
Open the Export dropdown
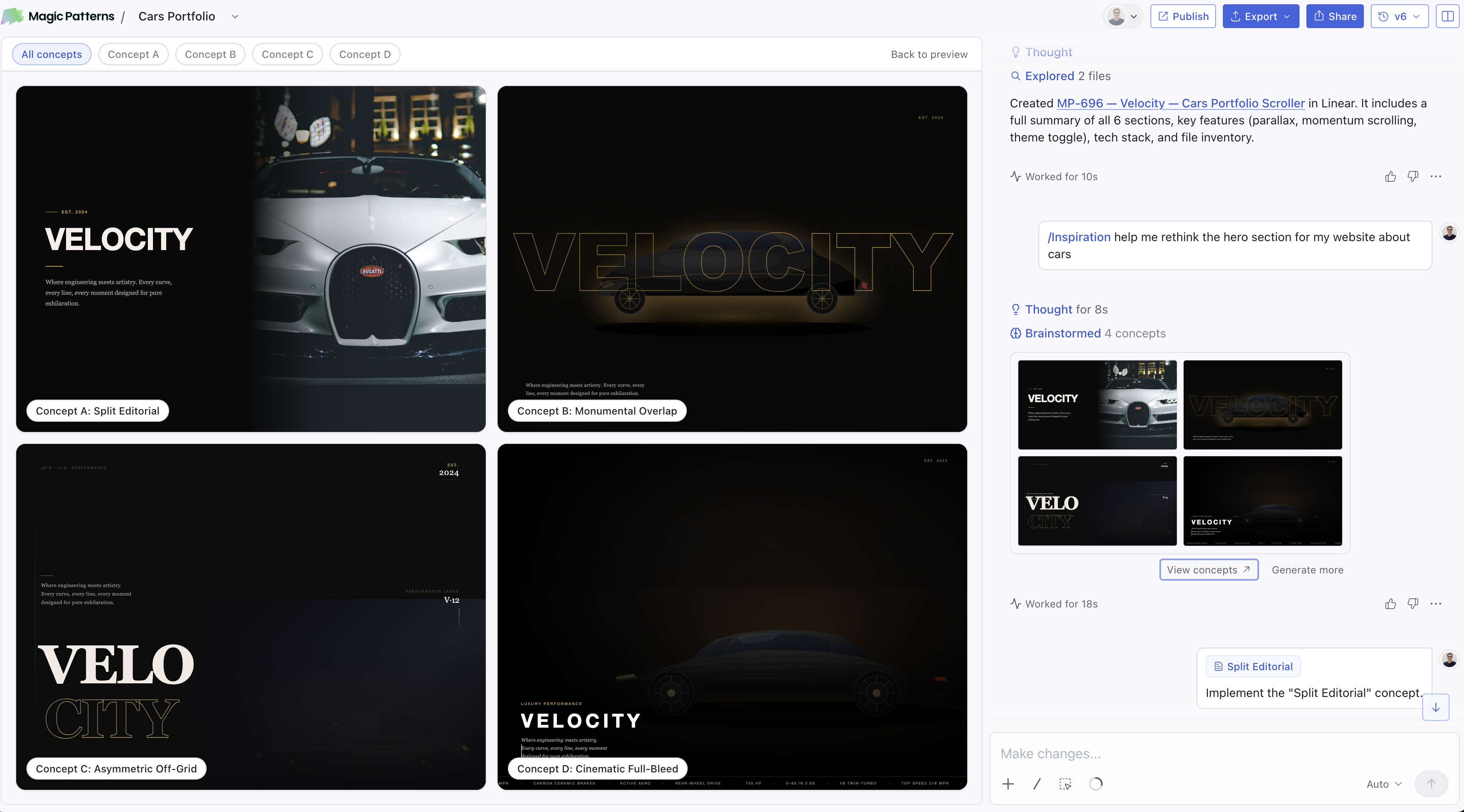(1260, 17)
